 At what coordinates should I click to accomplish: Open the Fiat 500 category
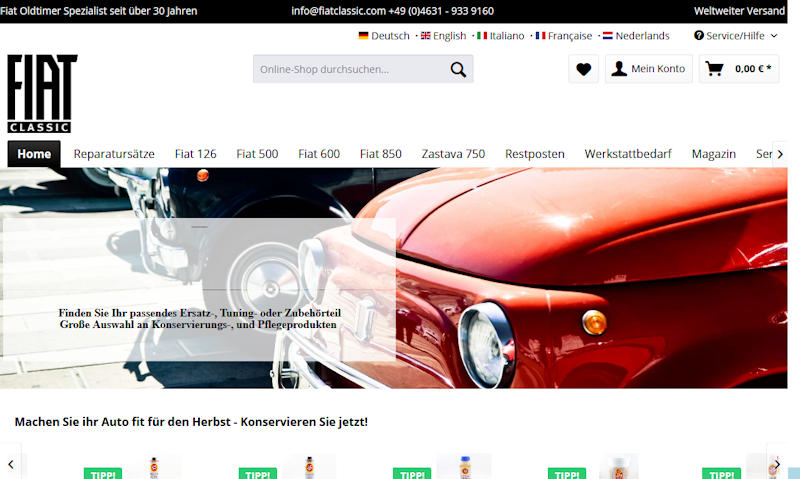coord(257,154)
